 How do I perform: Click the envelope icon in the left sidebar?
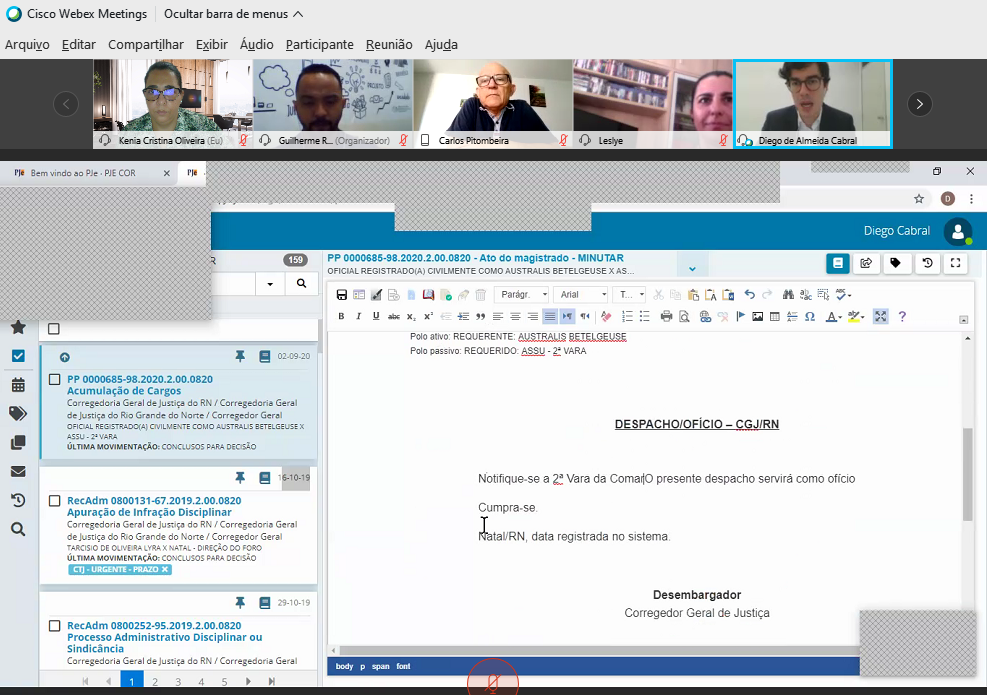[18, 472]
